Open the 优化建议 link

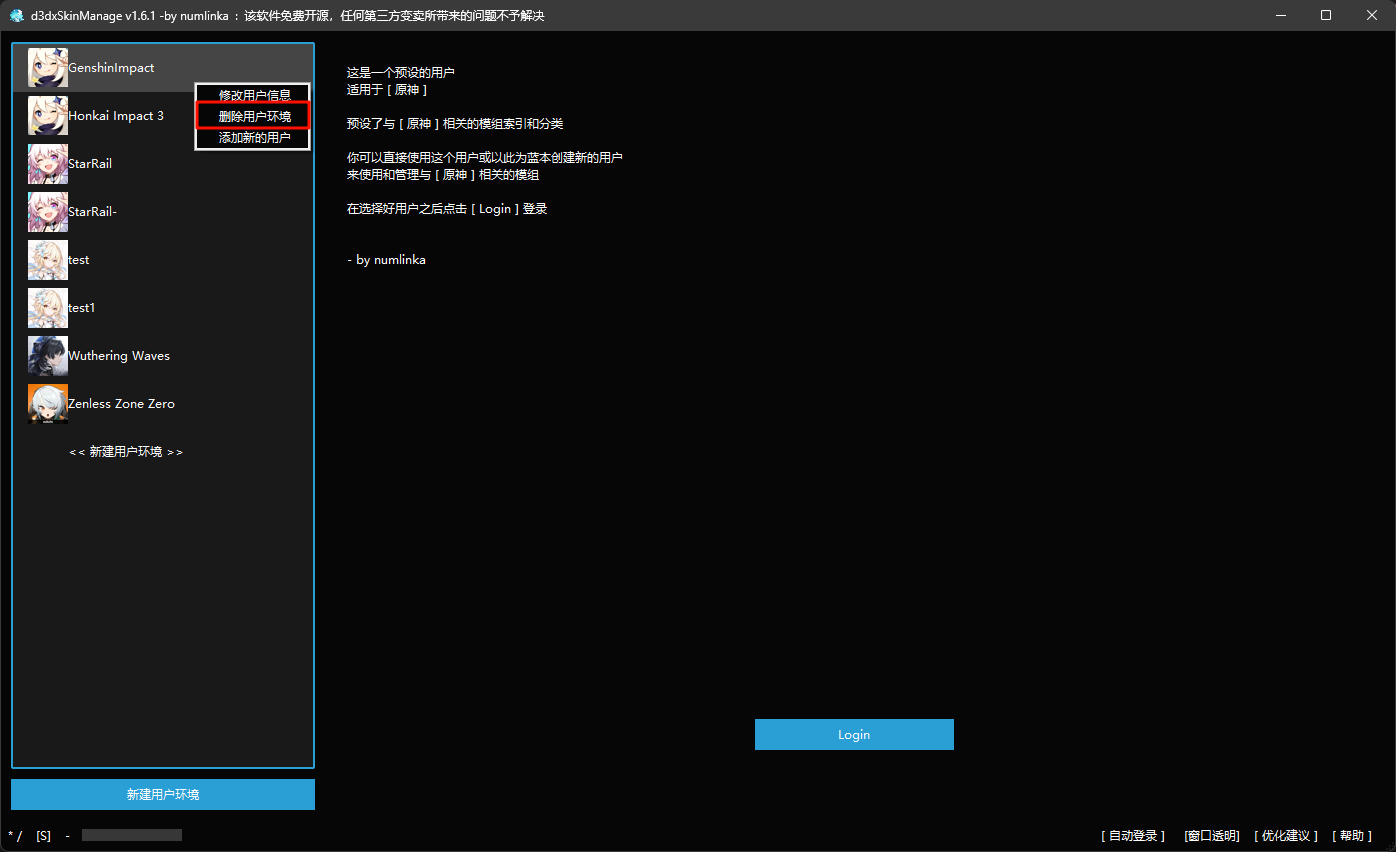point(1286,836)
